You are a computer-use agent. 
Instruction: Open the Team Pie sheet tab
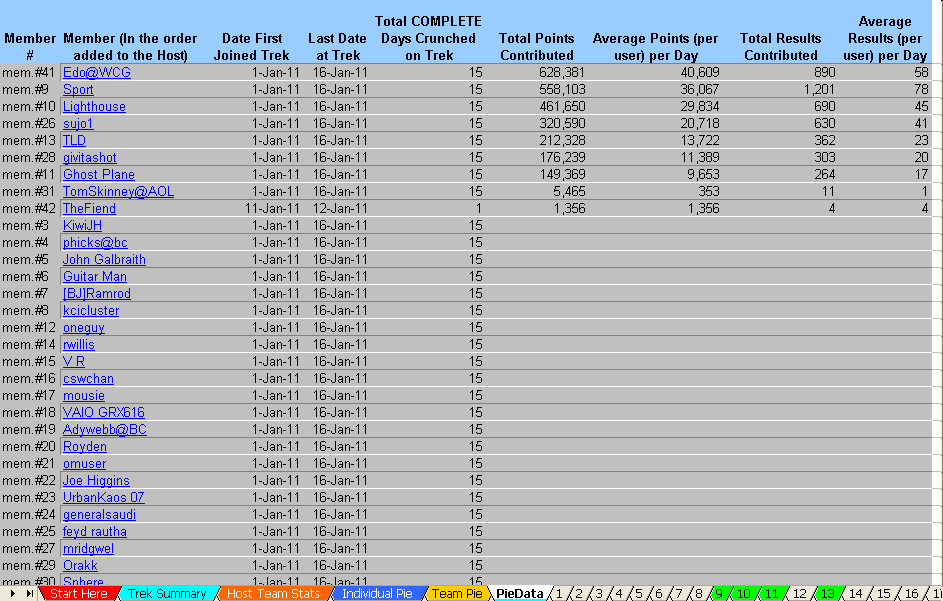point(457,594)
